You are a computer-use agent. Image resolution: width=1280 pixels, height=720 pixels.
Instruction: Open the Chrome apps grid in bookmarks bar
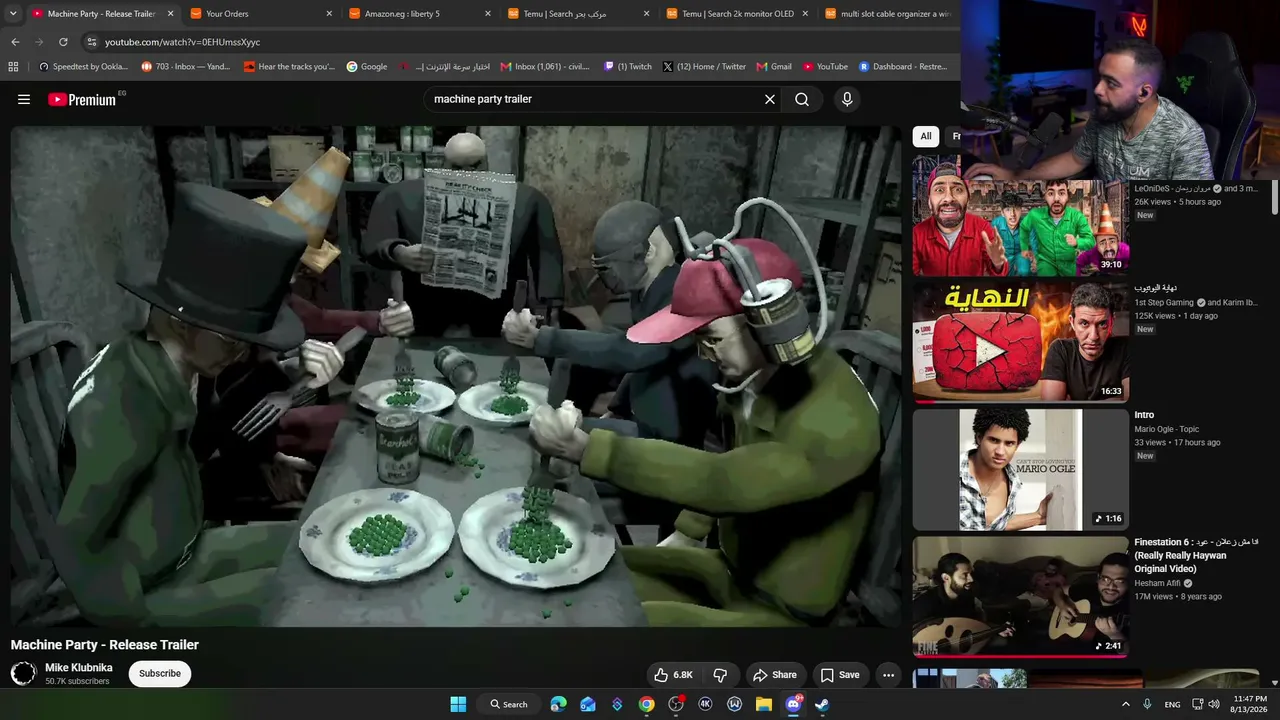[13, 67]
